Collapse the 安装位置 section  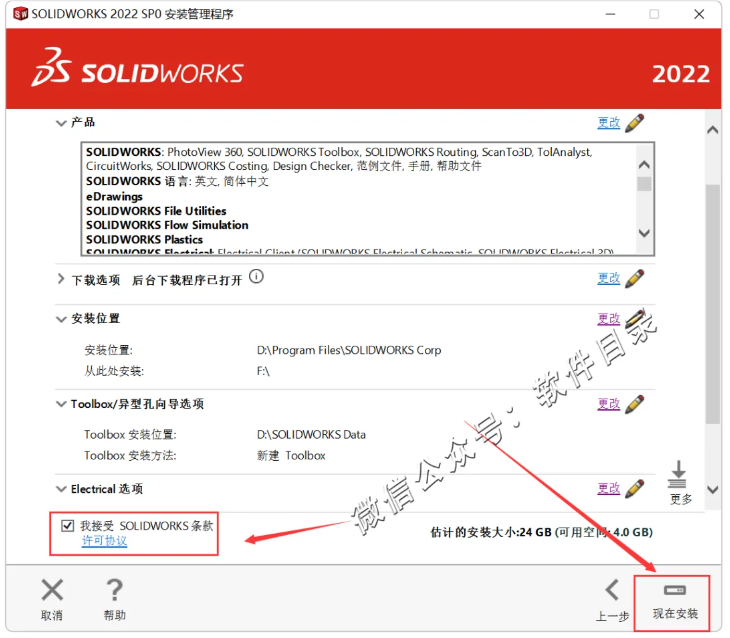pos(61,319)
